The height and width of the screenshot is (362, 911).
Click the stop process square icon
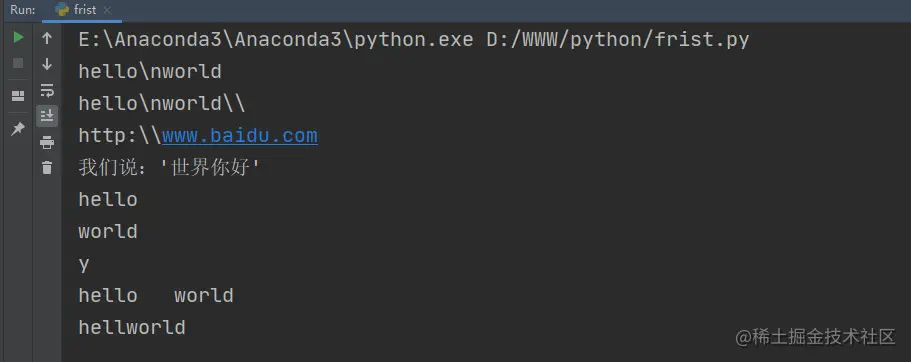coord(18,63)
